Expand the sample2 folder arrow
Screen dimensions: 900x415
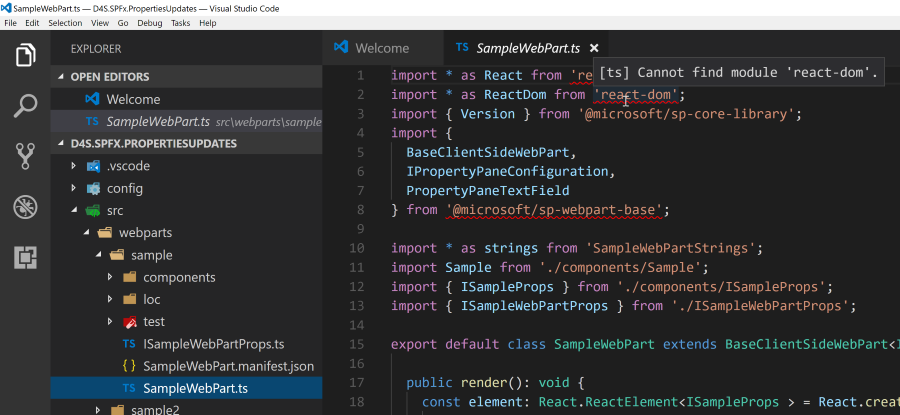(98, 410)
